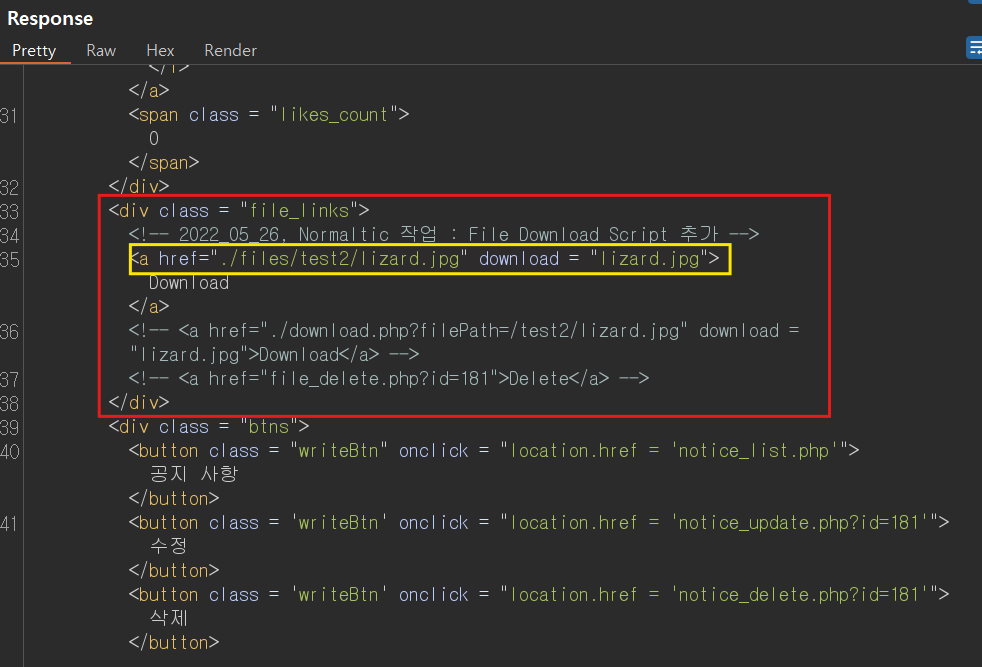Select the Render tab

[x=230, y=50]
